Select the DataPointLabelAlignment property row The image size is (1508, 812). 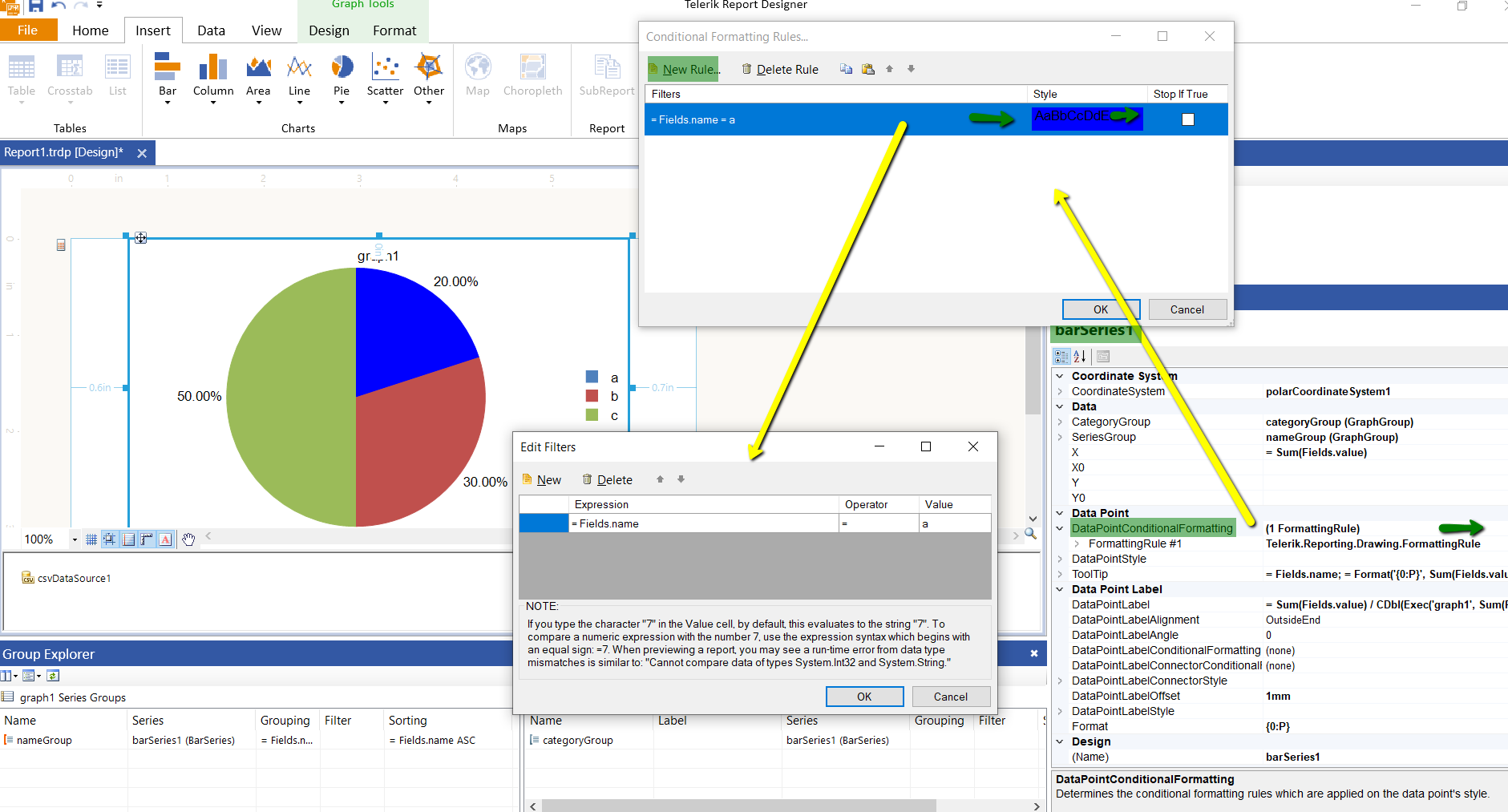coord(1280,620)
